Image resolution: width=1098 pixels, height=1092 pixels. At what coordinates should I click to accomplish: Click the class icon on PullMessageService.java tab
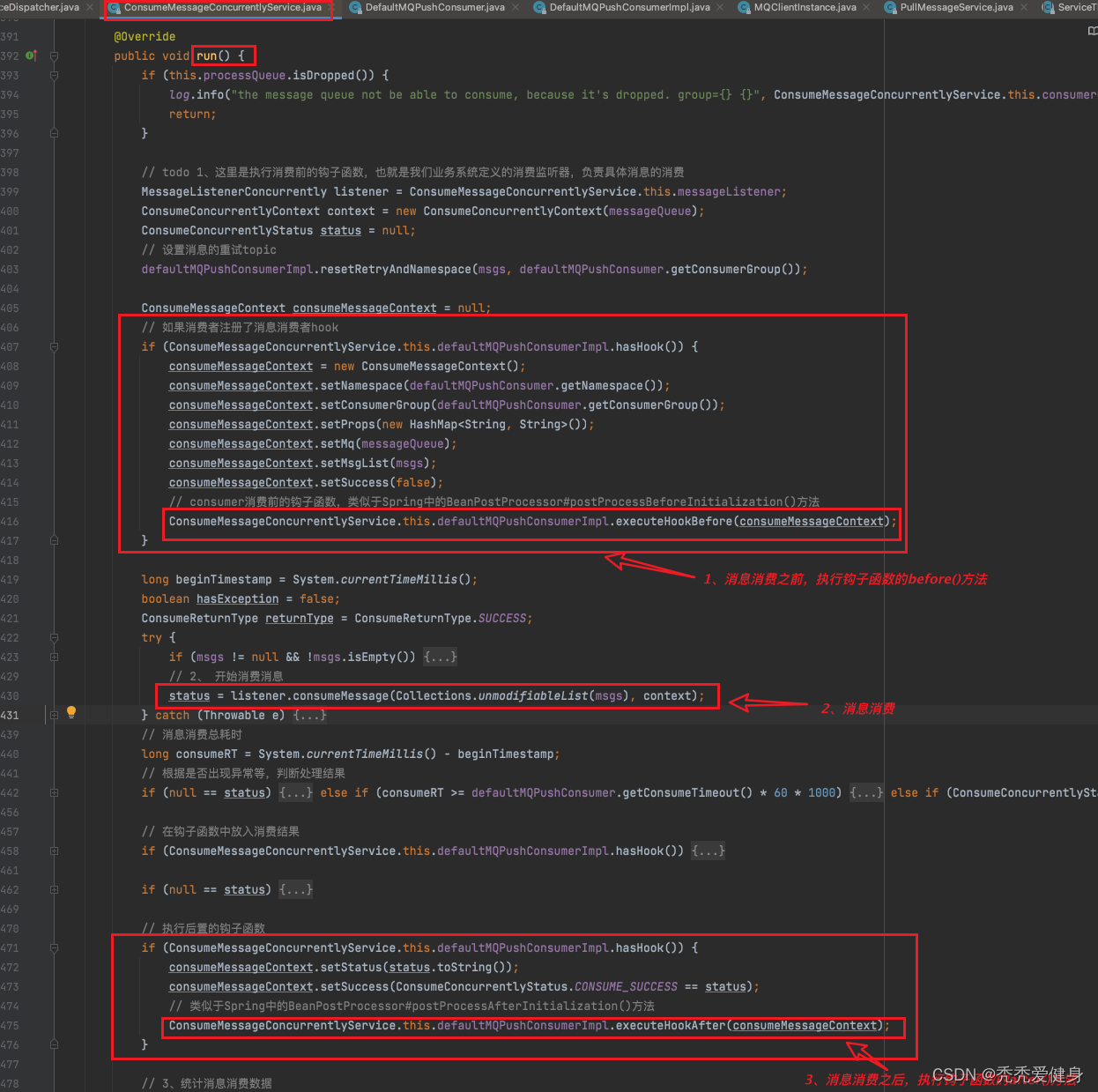(x=891, y=8)
